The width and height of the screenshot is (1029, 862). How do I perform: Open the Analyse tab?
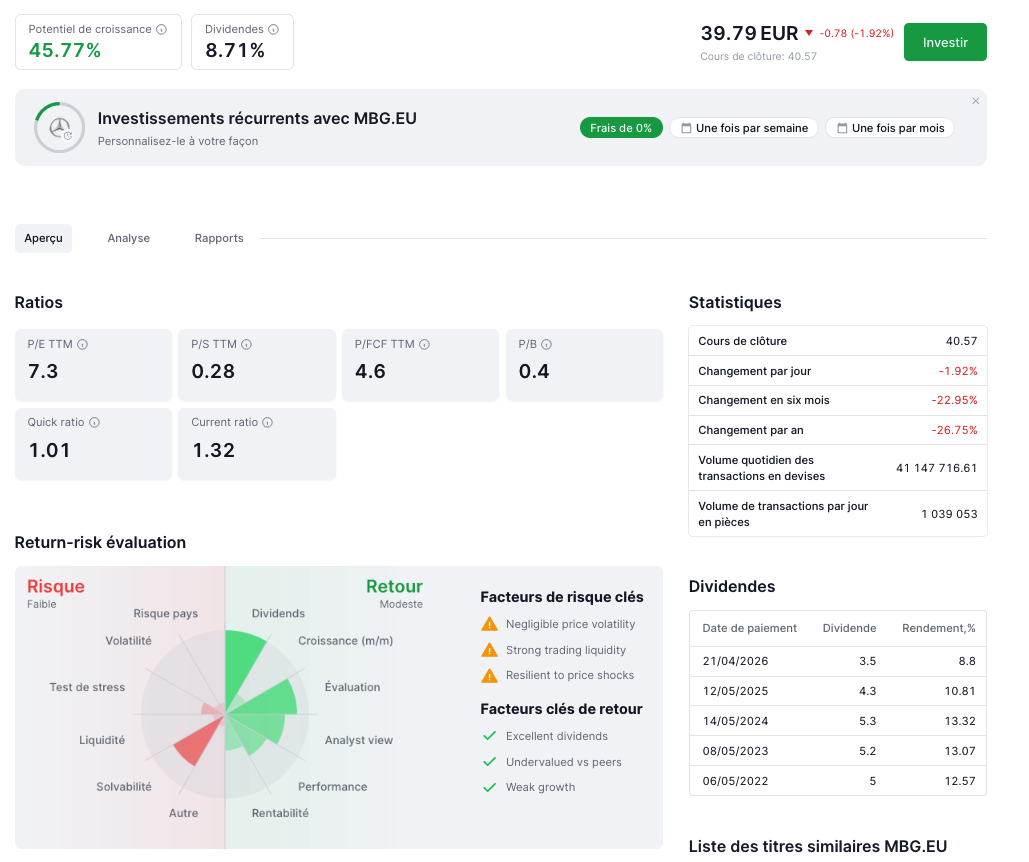pyautogui.click(x=129, y=238)
